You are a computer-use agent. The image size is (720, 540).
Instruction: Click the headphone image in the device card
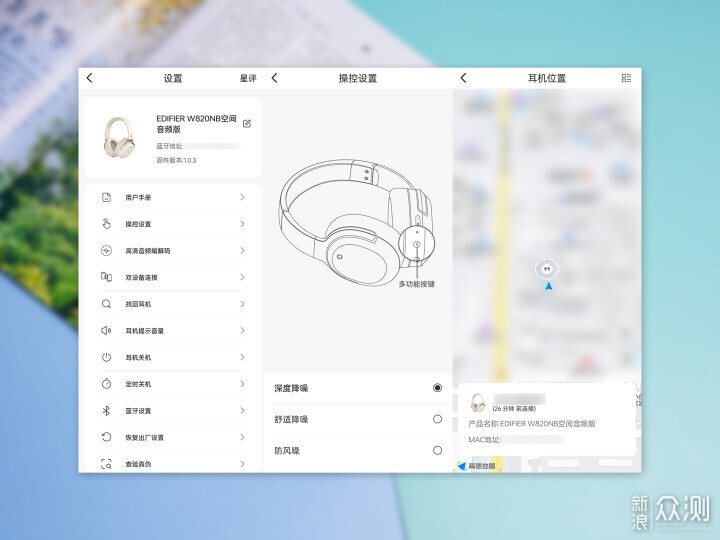pos(119,138)
